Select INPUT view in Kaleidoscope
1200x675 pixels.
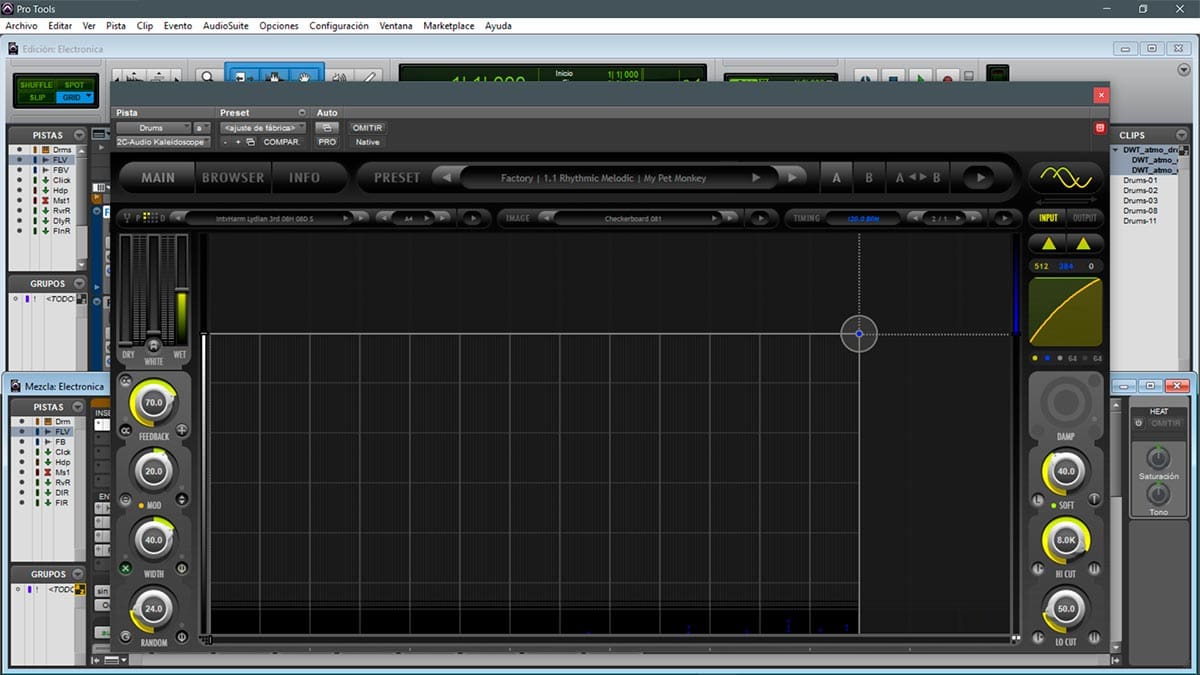[1048, 218]
